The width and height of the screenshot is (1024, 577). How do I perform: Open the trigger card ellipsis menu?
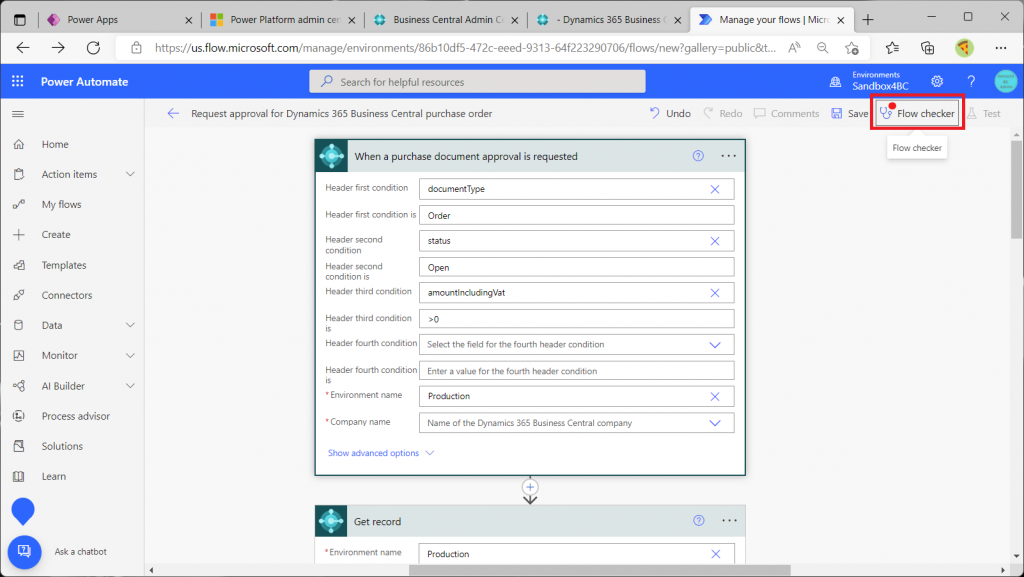tap(728, 156)
